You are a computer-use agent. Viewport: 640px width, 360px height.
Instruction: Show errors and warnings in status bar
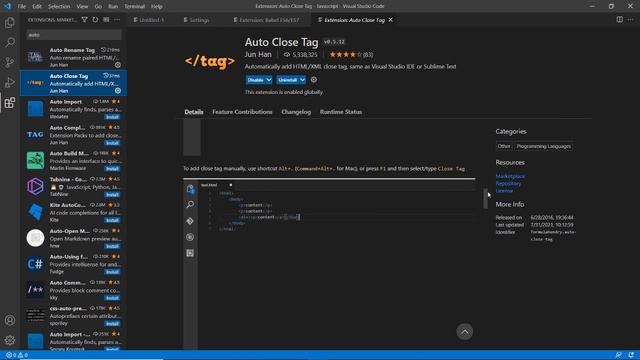17,355
